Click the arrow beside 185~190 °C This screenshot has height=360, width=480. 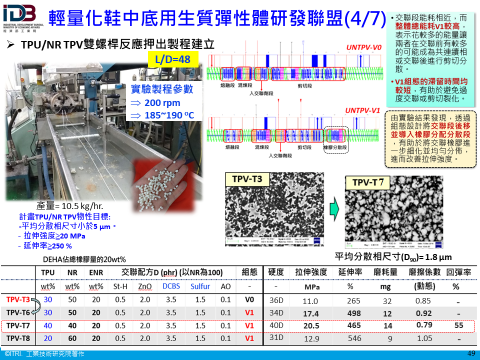(136, 116)
